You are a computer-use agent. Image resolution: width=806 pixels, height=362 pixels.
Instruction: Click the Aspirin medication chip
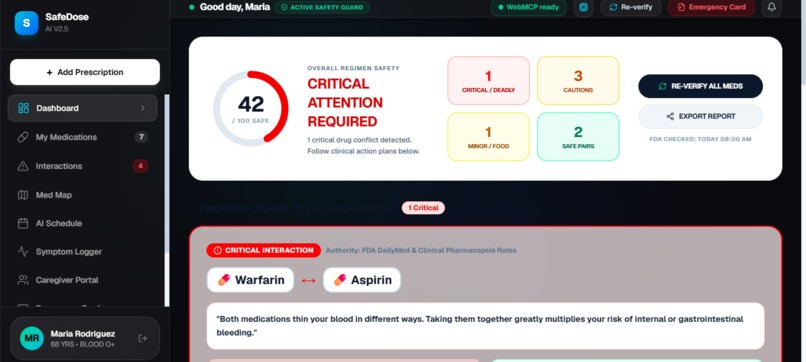click(362, 280)
